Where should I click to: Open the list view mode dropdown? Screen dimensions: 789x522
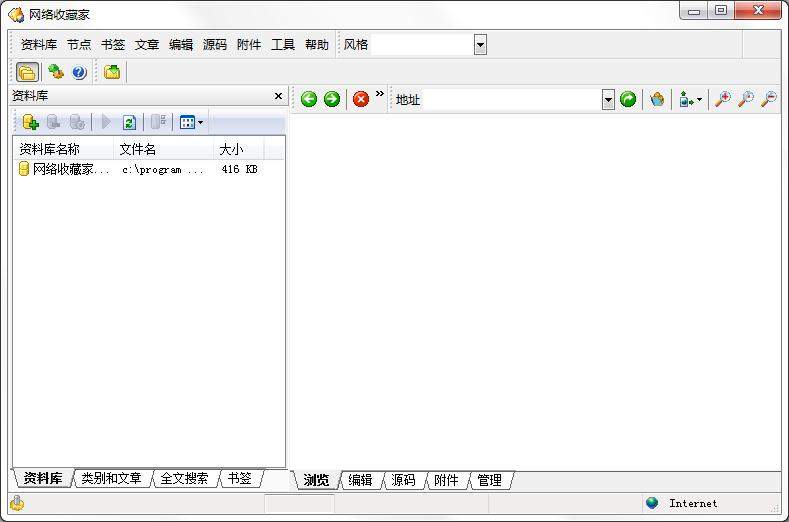(x=191, y=122)
